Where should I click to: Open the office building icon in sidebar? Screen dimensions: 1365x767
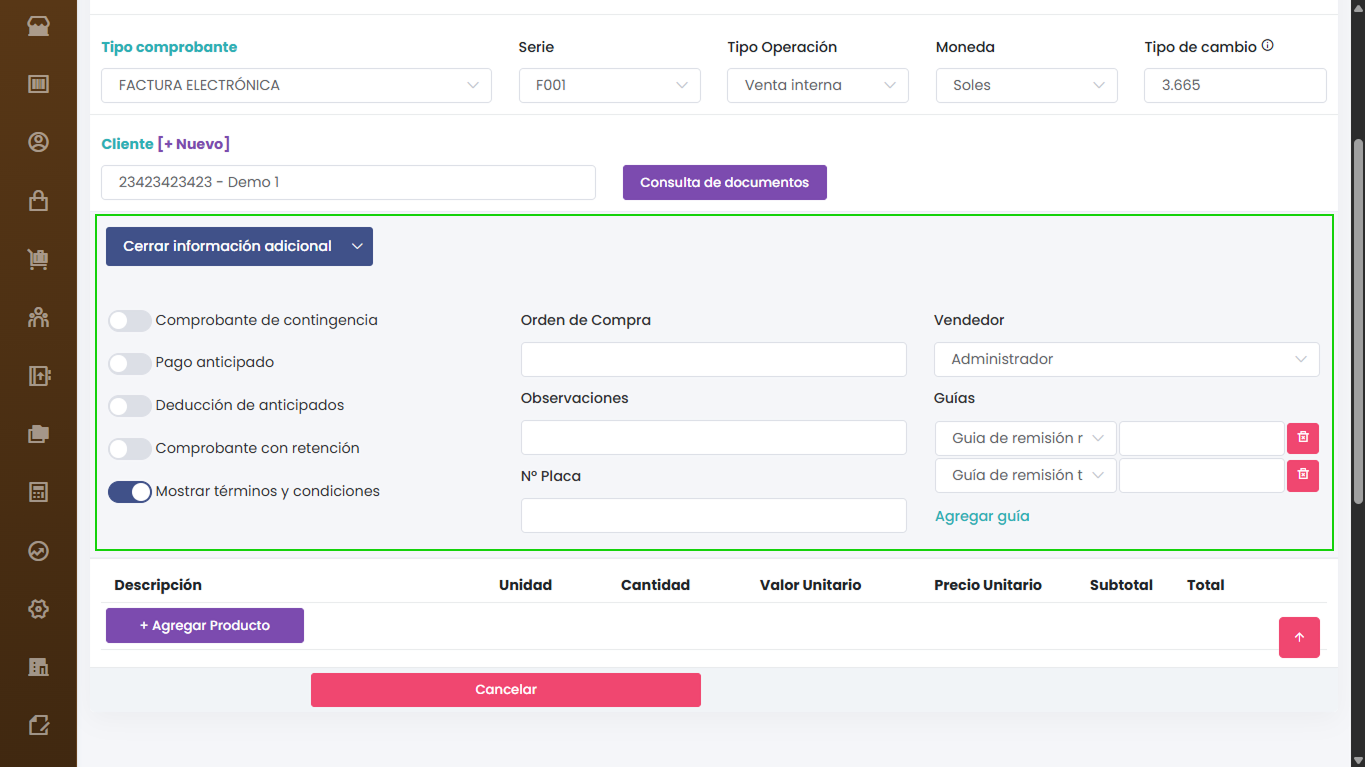pos(38,667)
